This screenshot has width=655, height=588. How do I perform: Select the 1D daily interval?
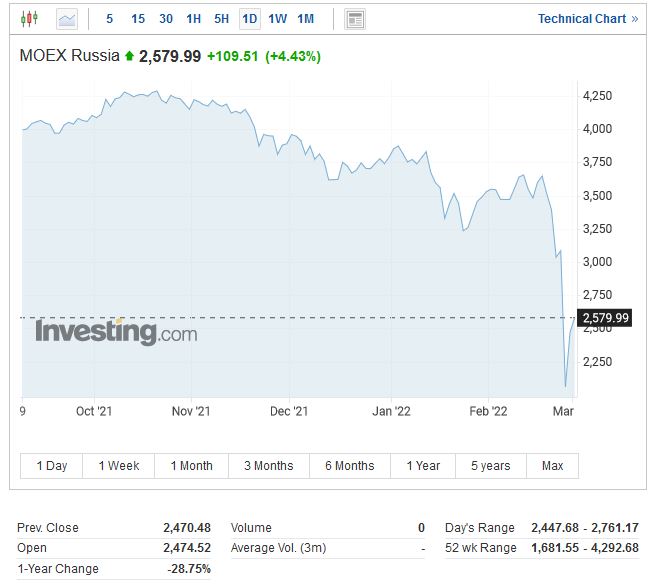(x=250, y=19)
